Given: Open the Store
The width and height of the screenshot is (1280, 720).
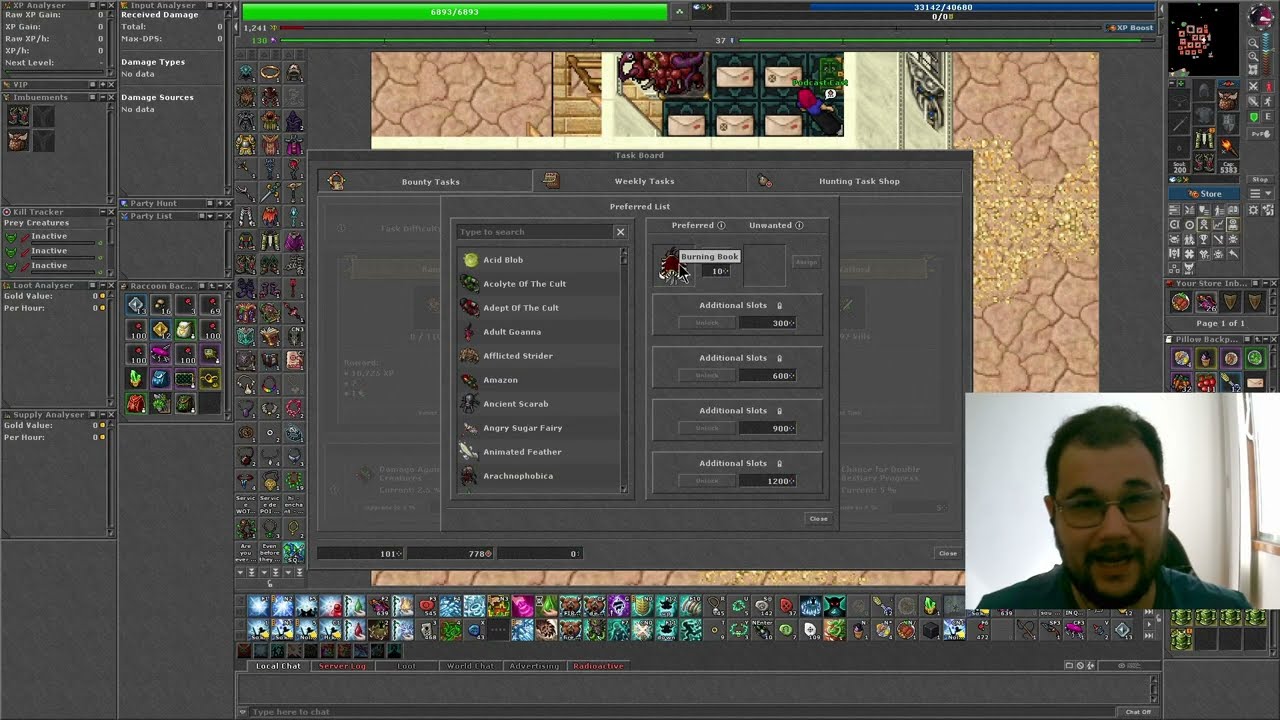Looking at the screenshot, I should coord(1206,194).
